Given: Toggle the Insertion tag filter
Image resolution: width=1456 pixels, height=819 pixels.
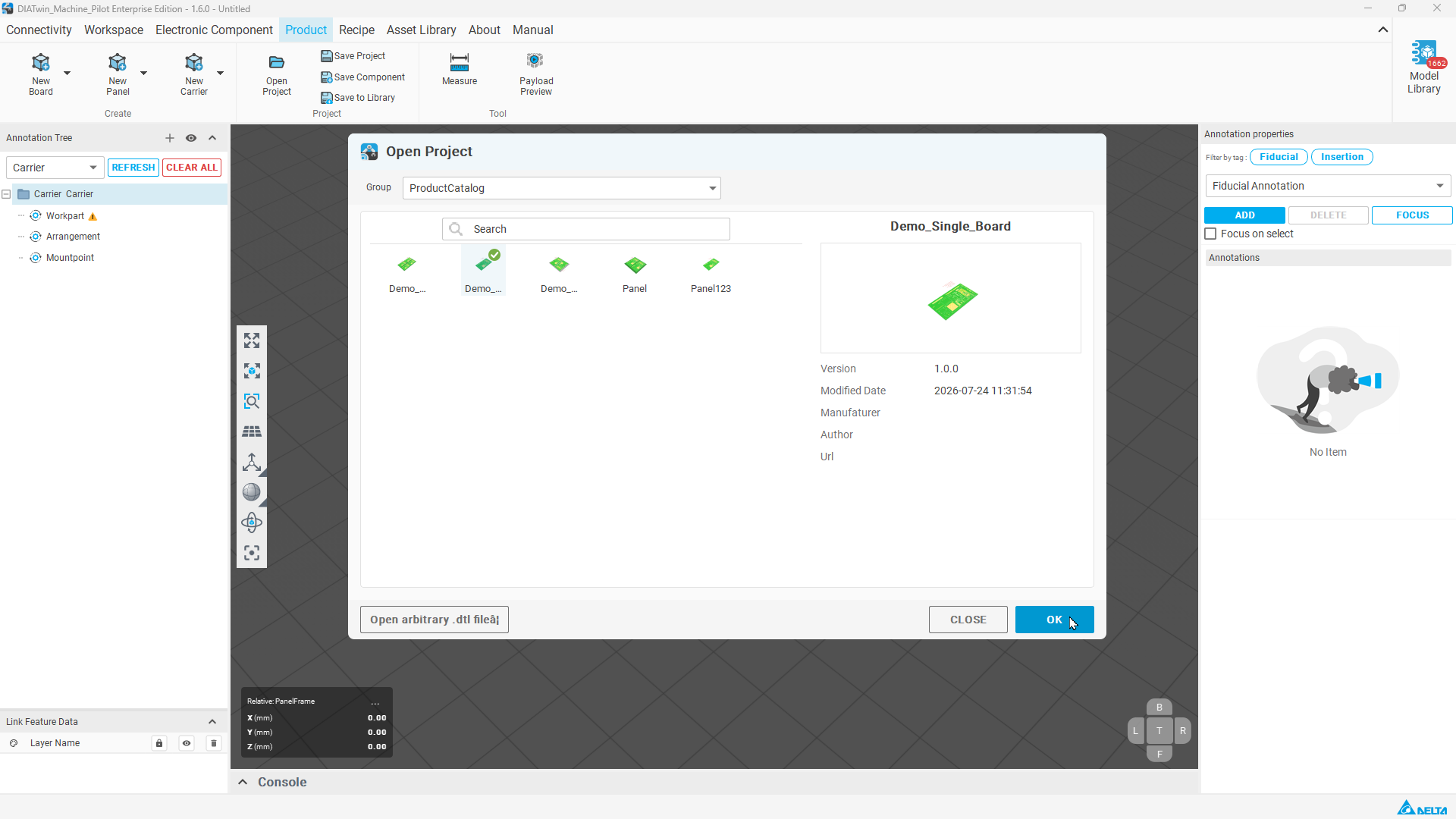Looking at the screenshot, I should click(x=1342, y=157).
